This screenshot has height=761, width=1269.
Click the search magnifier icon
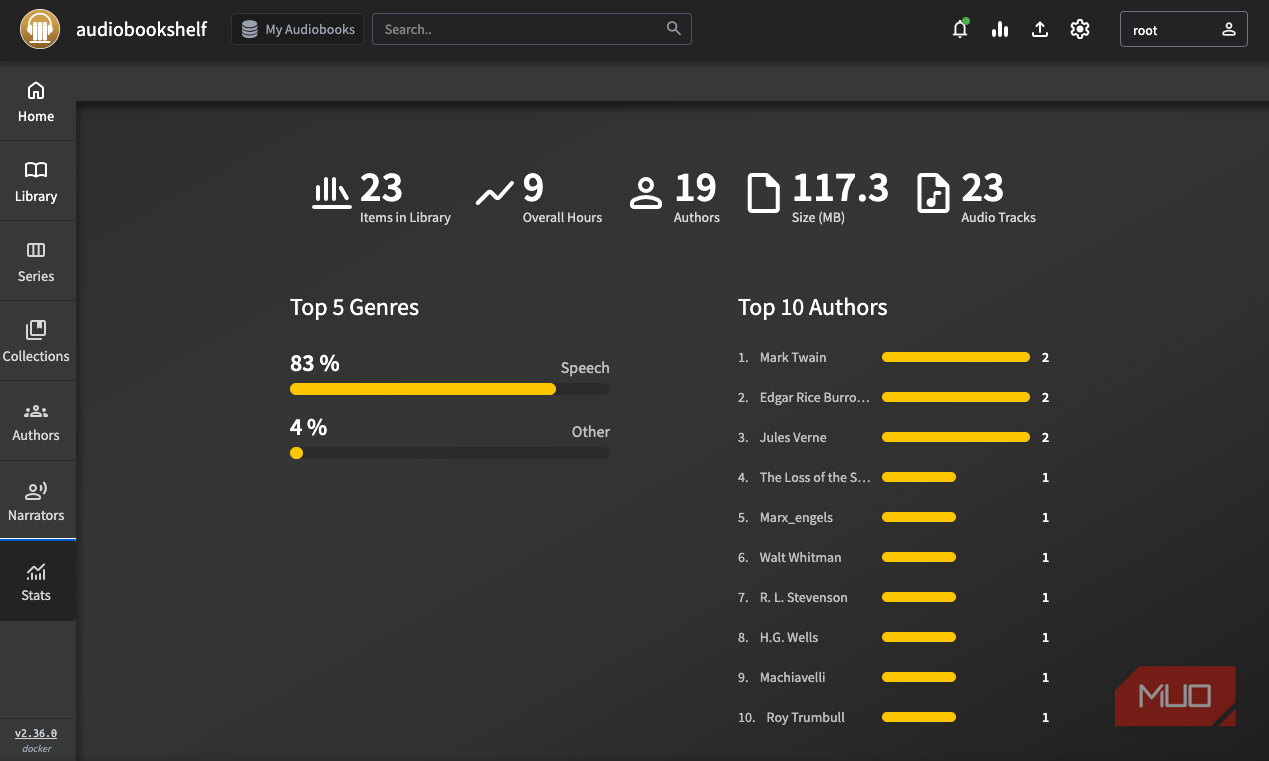tap(674, 28)
